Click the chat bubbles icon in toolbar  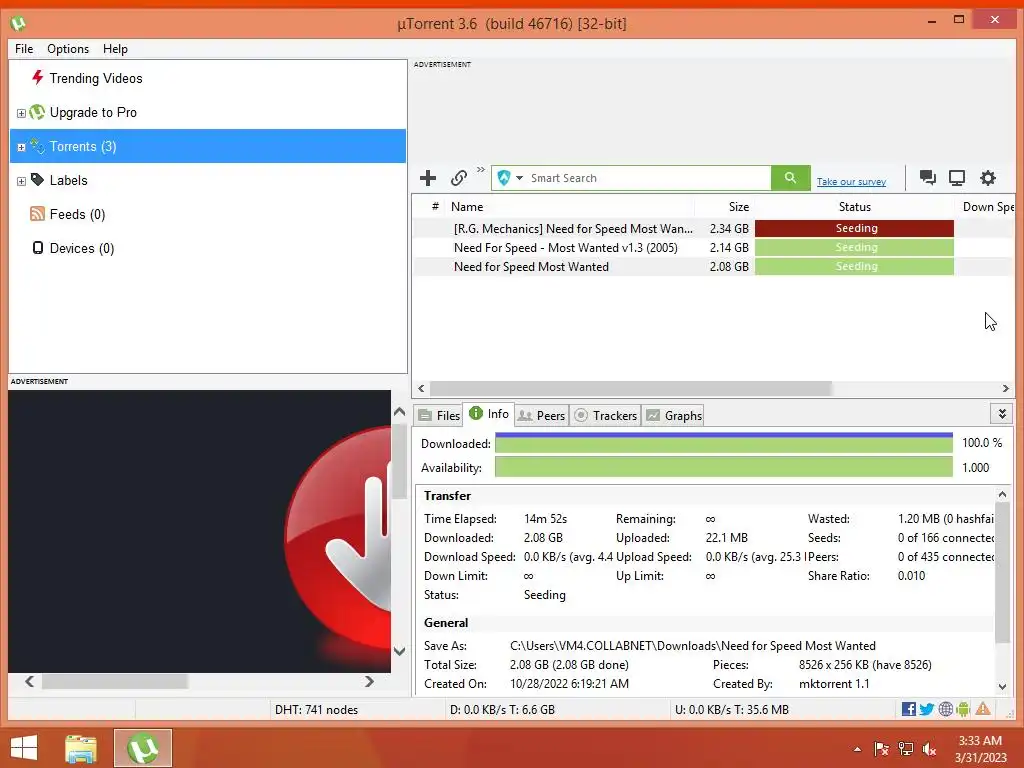927,178
